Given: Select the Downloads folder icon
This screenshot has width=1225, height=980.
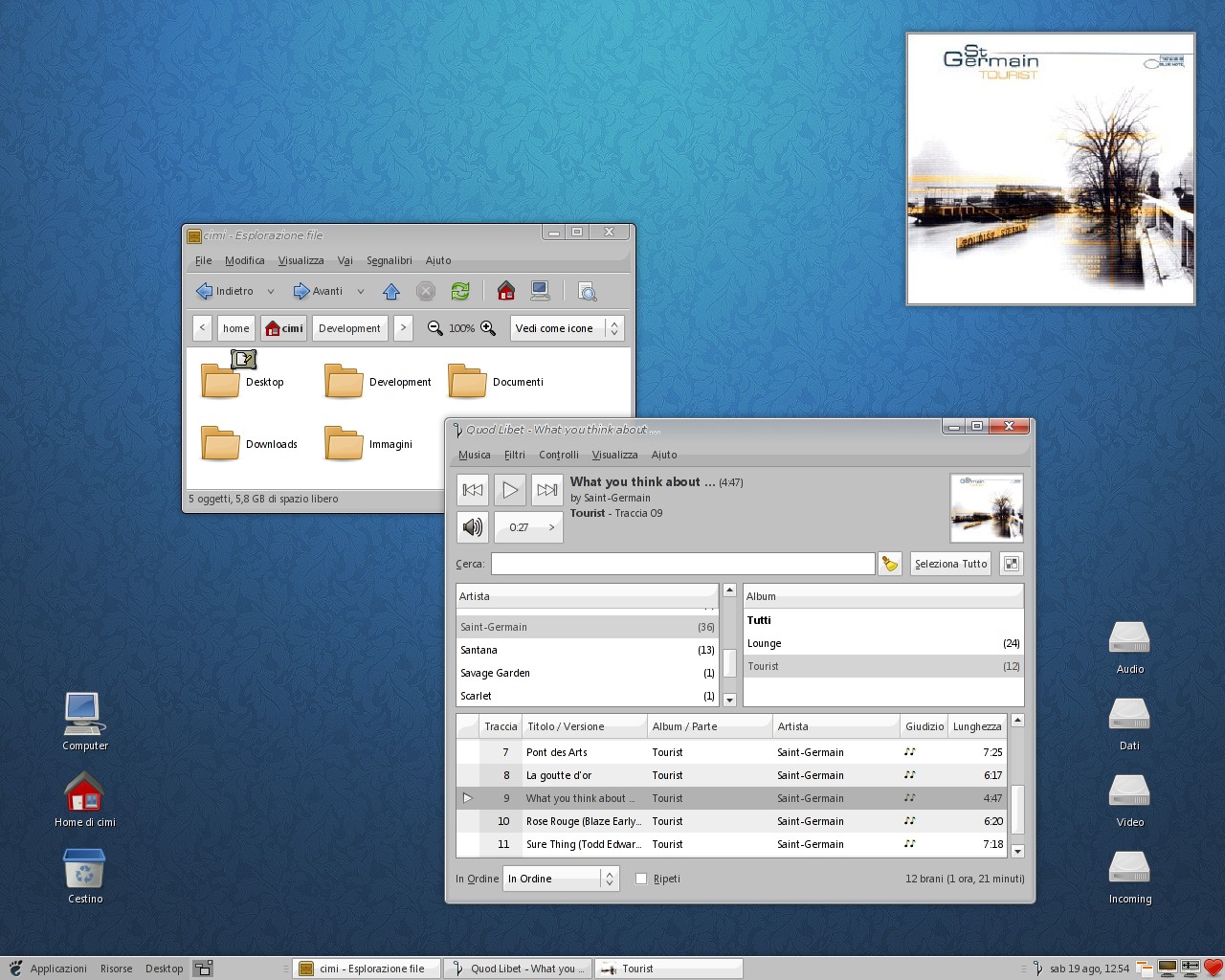Looking at the screenshot, I should tap(220, 443).
